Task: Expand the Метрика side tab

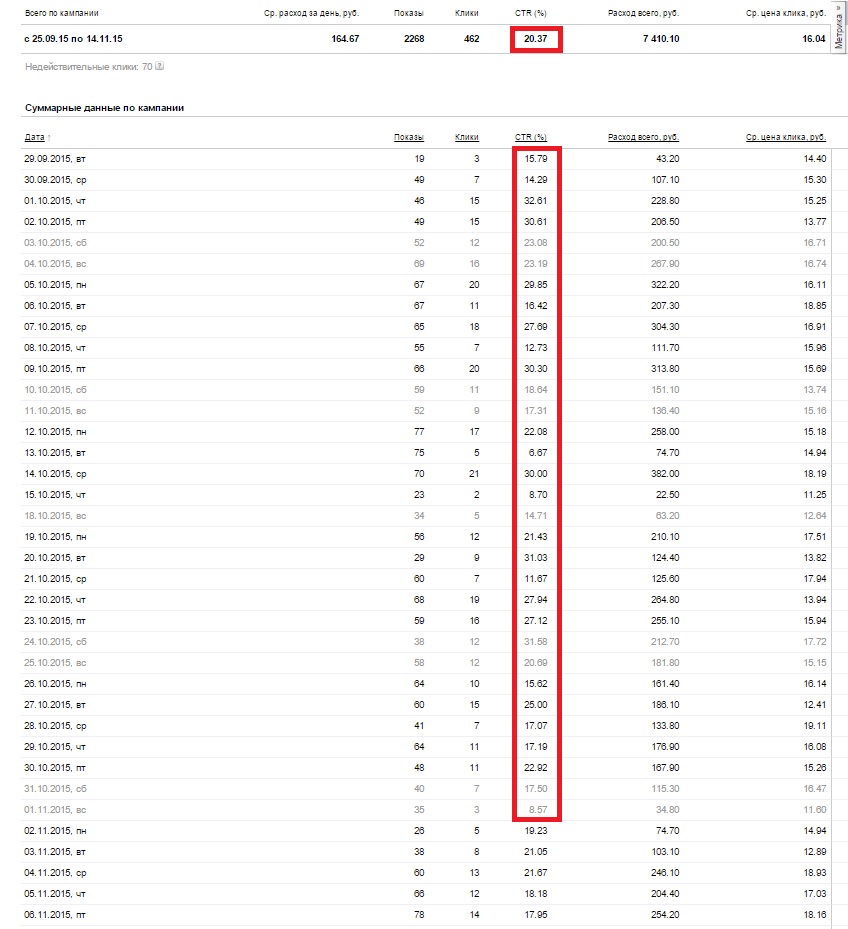Action: coord(839,28)
